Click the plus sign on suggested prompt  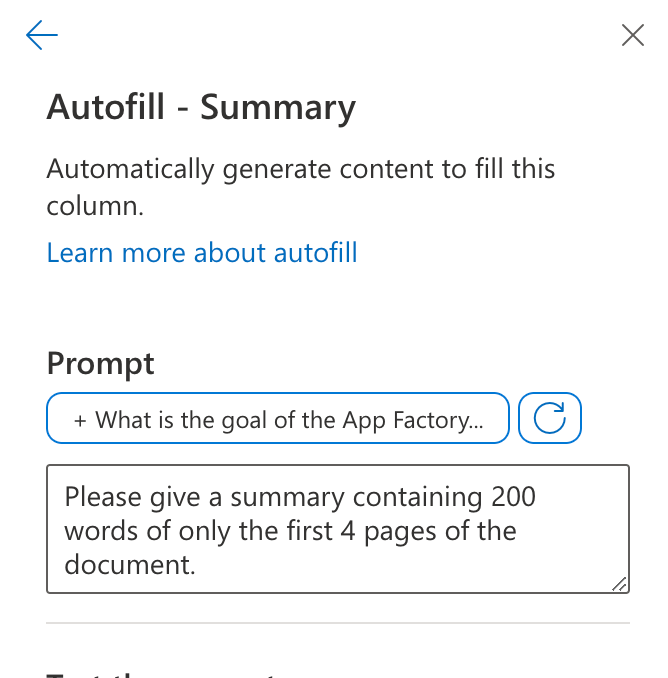click(x=80, y=420)
